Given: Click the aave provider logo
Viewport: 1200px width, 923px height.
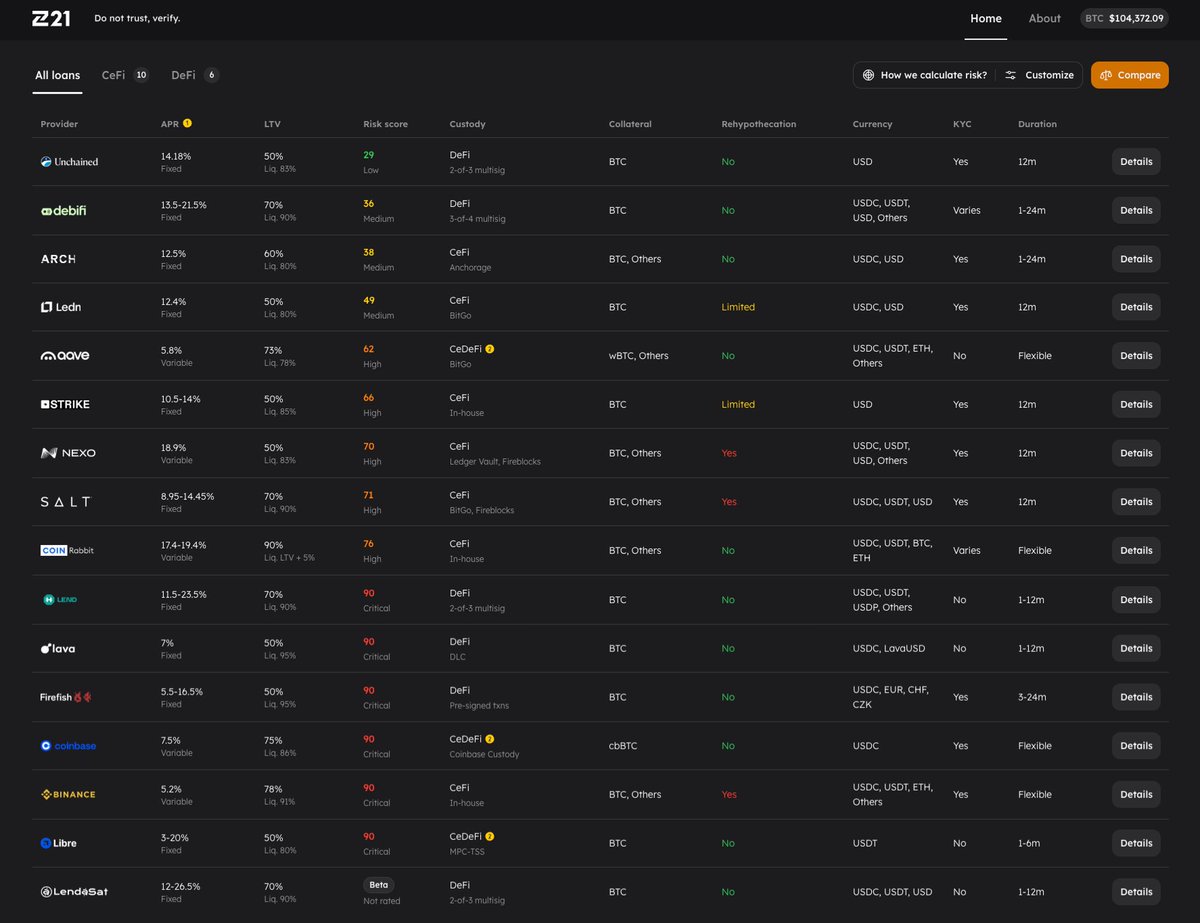Looking at the screenshot, I should (67, 356).
